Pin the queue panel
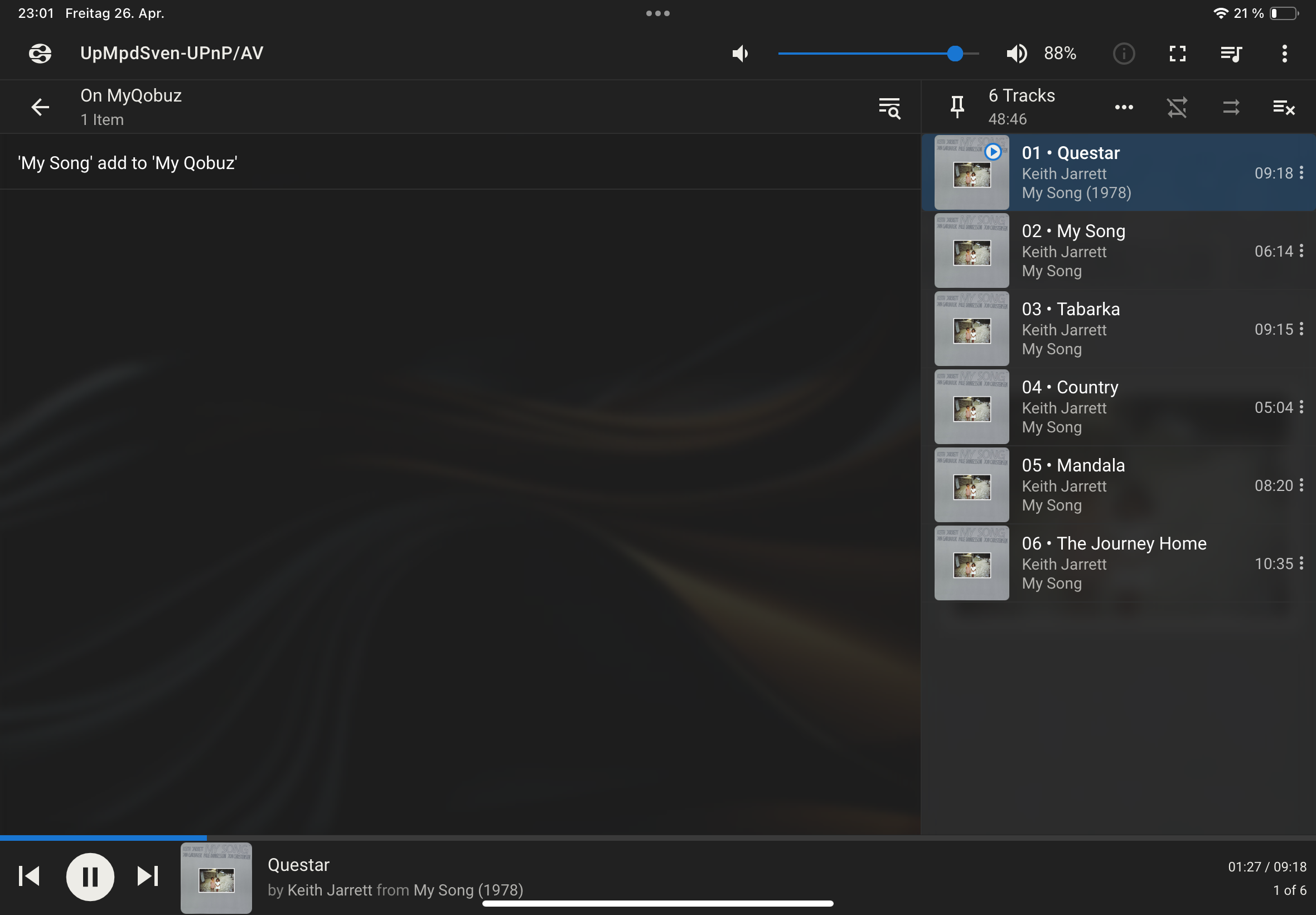This screenshot has width=1316, height=915. [x=957, y=107]
